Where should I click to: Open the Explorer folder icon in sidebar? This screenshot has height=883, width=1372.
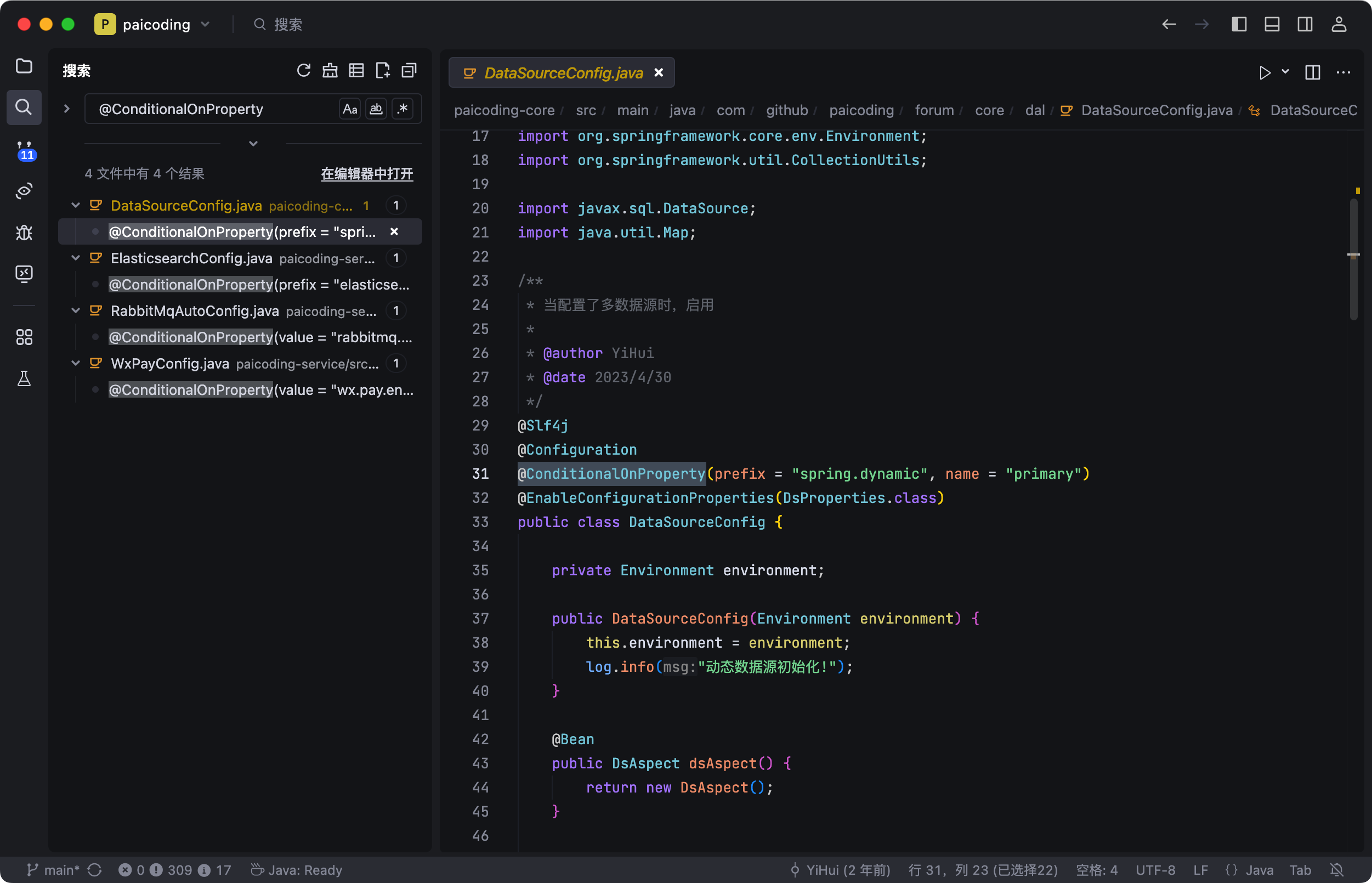click(24, 66)
